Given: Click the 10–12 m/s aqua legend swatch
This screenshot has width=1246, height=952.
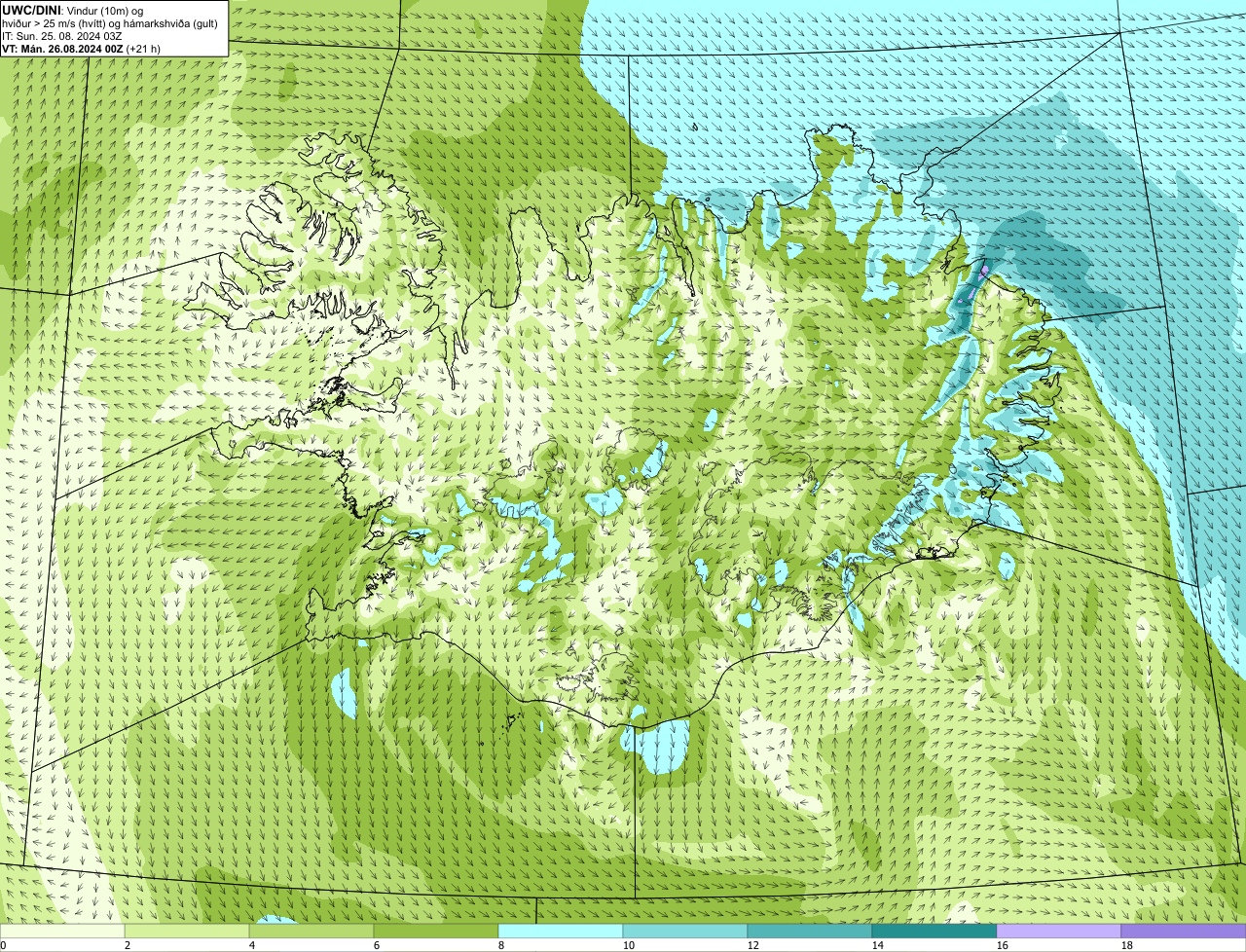Looking at the screenshot, I should tap(685, 931).
